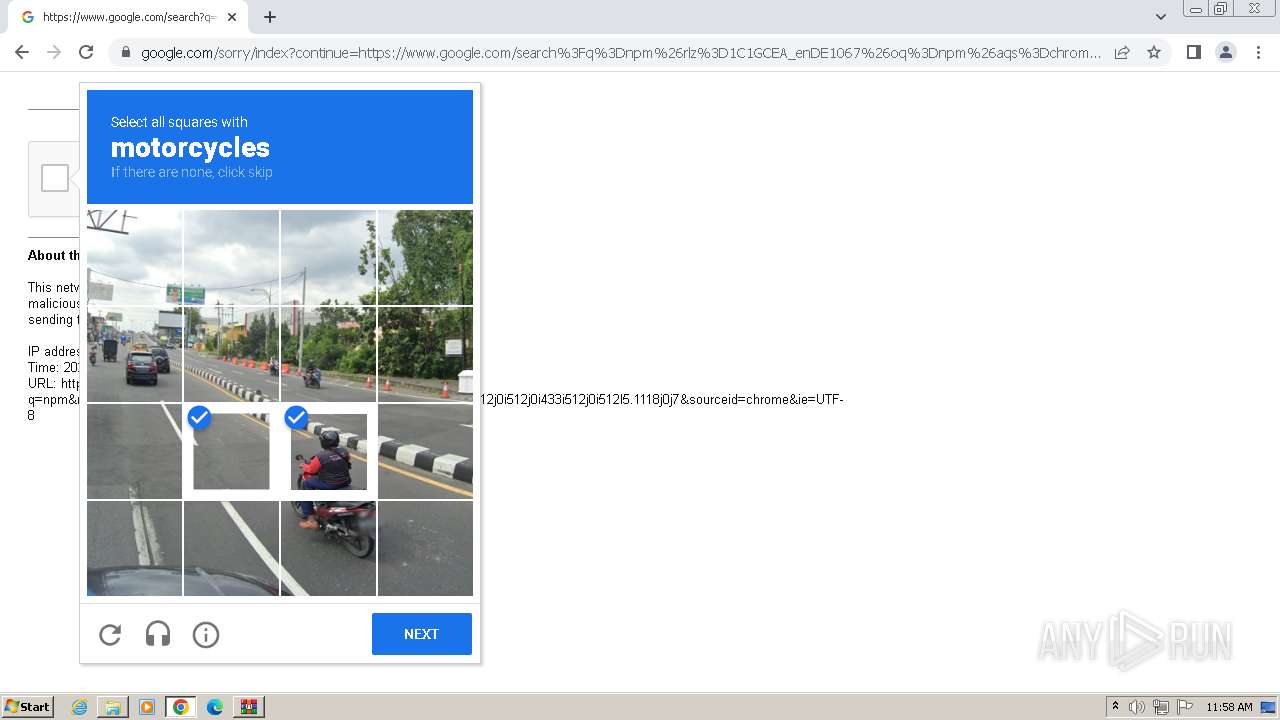Select tile with white lane line at bottom
The width and height of the screenshot is (1280, 720).
(231, 548)
